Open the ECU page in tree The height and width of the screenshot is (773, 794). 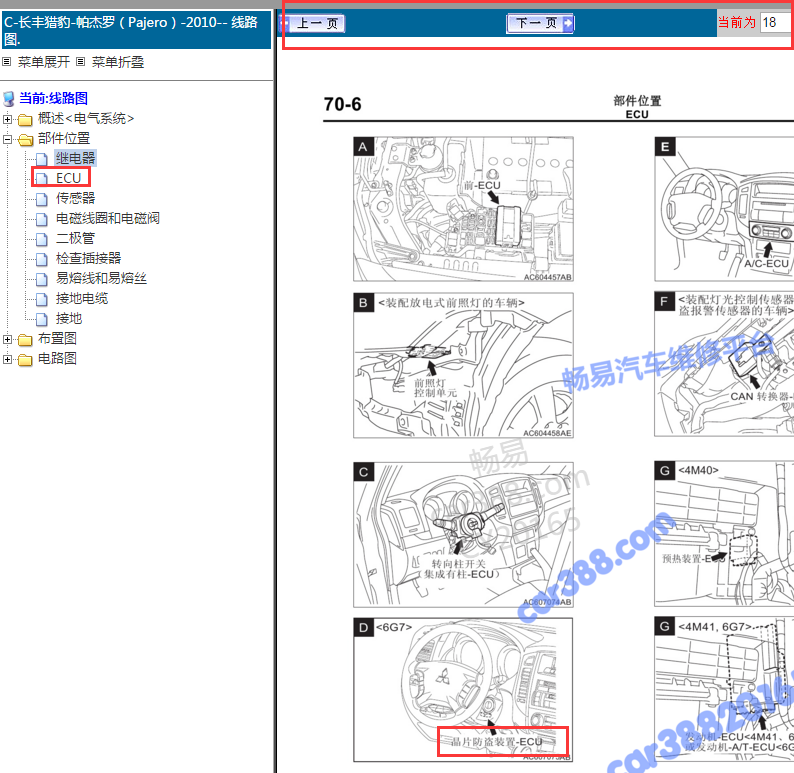68,178
